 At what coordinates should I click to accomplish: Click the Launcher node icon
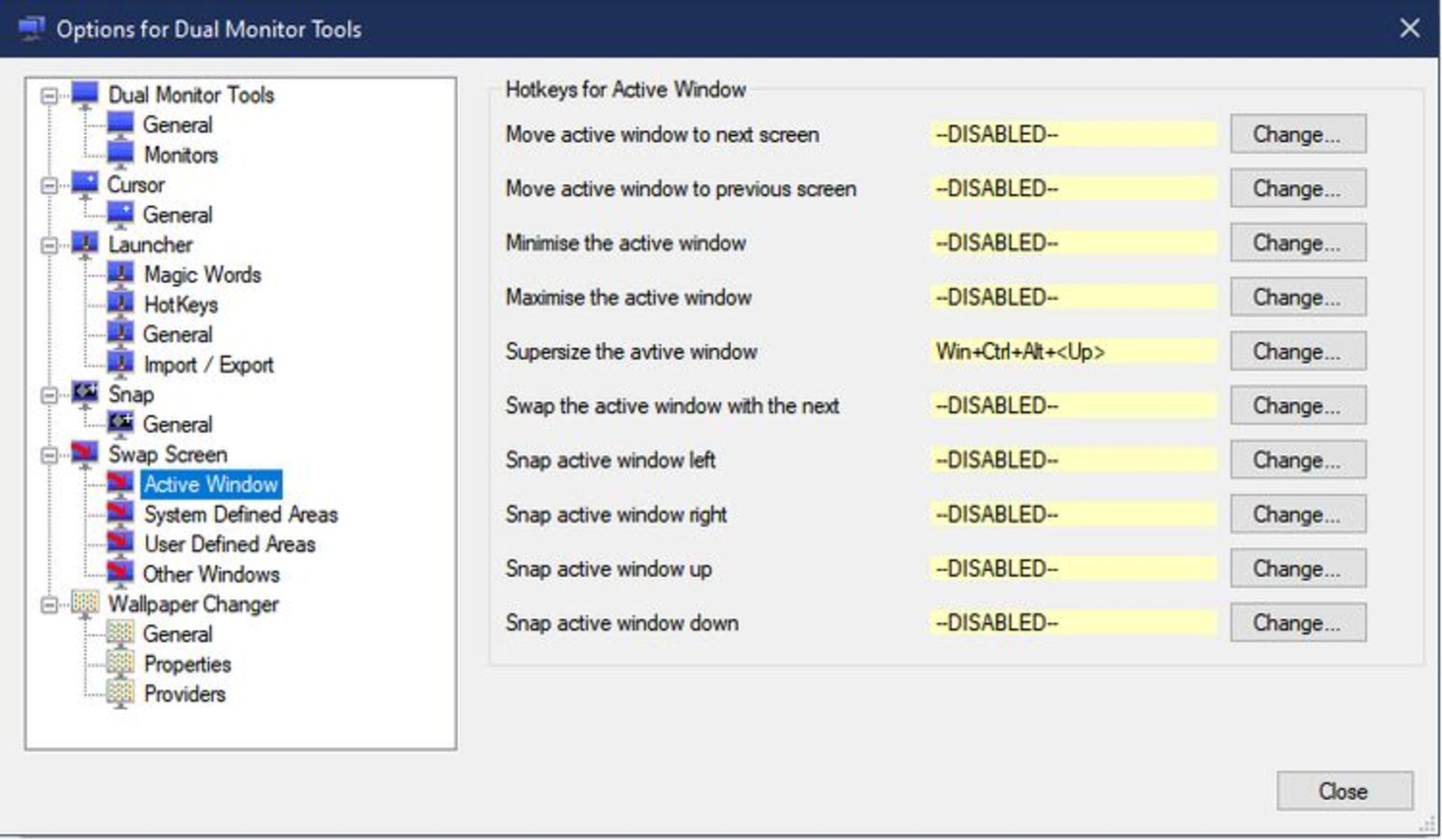click(85, 245)
